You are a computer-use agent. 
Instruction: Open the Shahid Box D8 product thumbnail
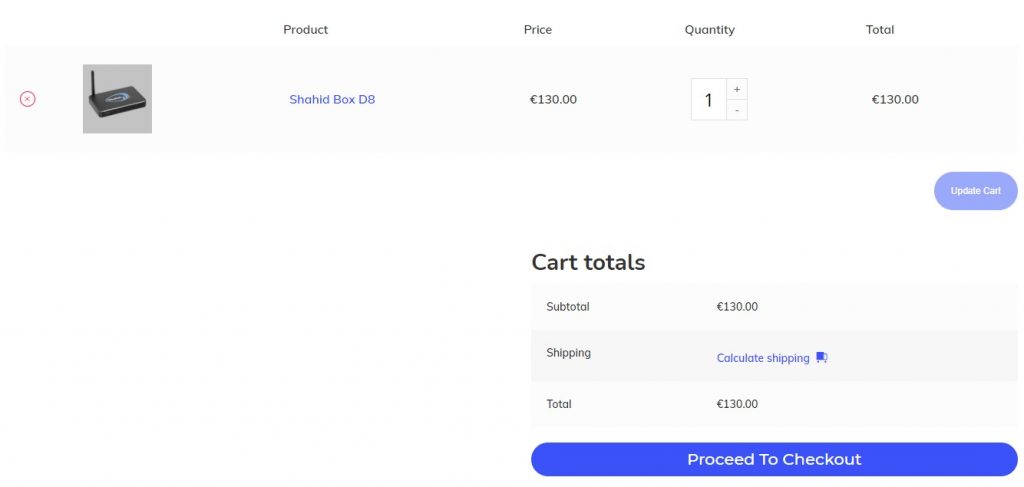(x=118, y=99)
